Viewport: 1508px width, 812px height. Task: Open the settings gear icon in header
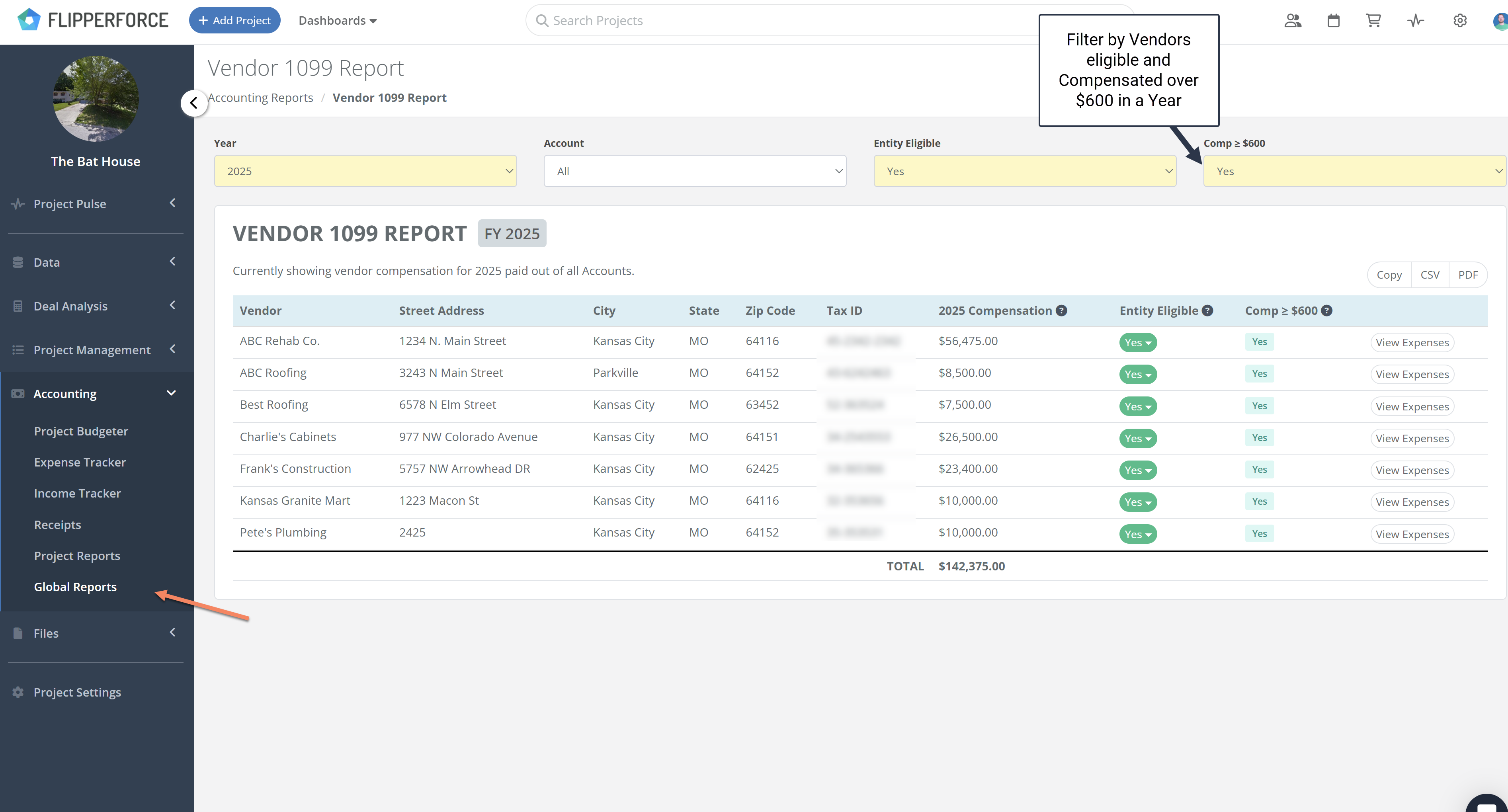click(1460, 20)
